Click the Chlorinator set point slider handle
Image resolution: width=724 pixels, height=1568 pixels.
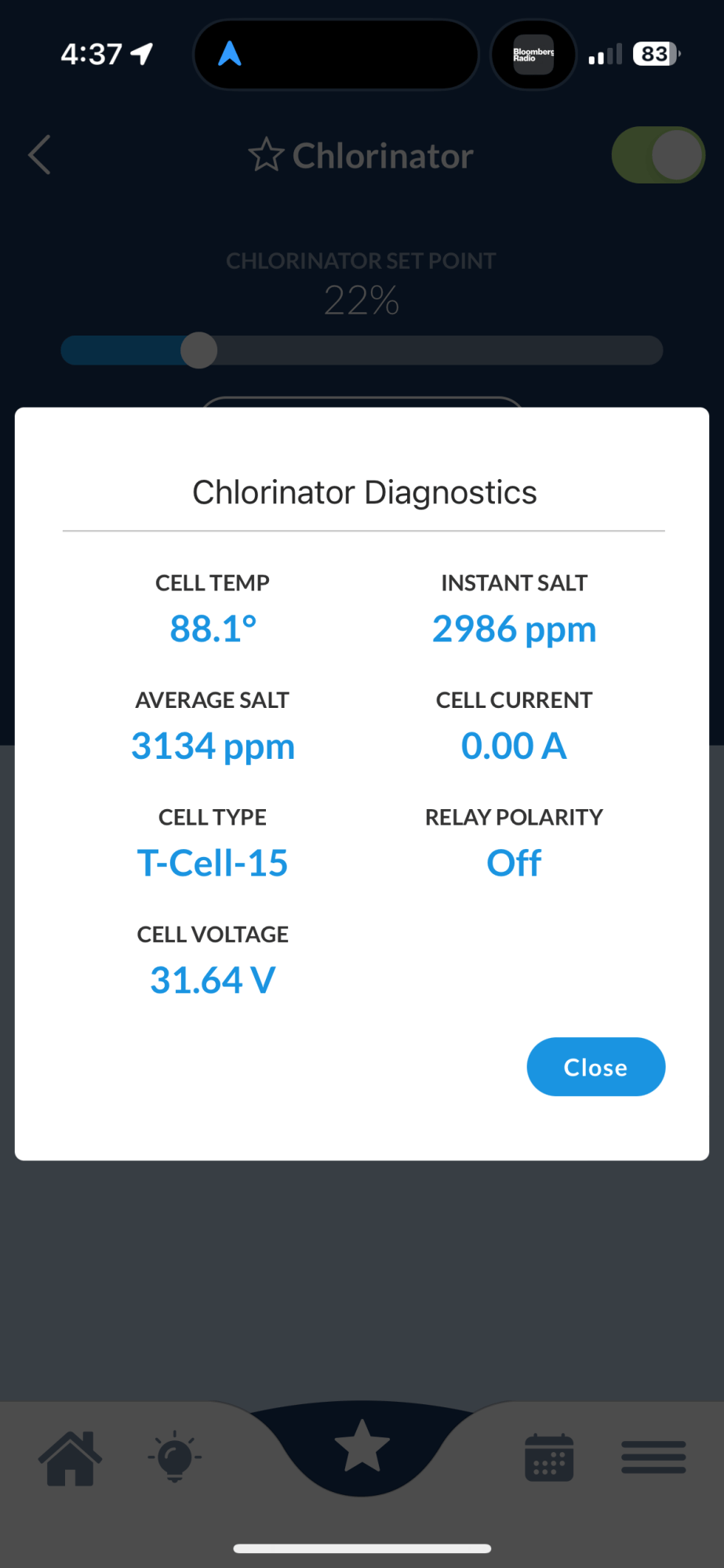click(199, 350)
